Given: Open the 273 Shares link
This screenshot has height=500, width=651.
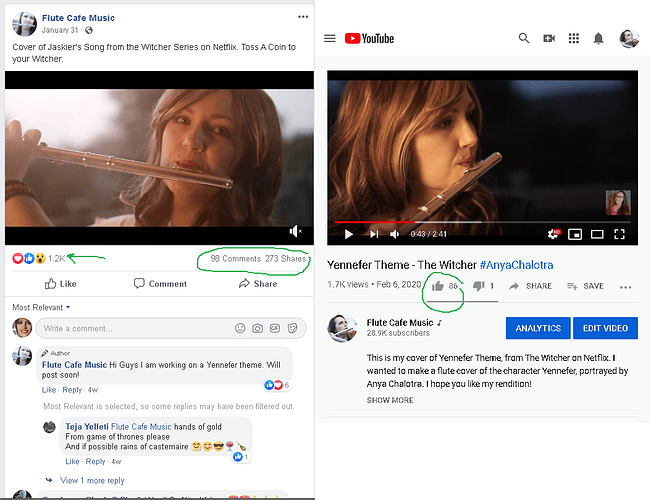Looking at the screenshot, I should [x=286, y=259].
